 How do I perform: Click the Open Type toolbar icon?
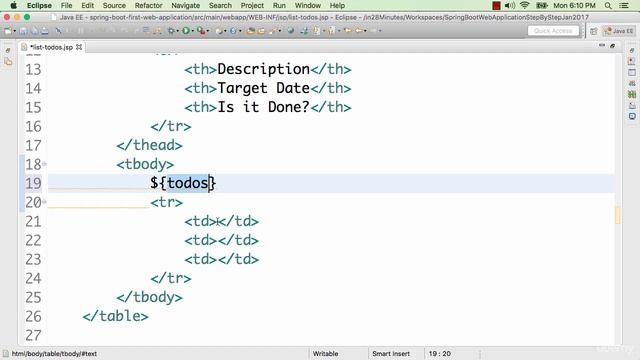click(251, 31)
